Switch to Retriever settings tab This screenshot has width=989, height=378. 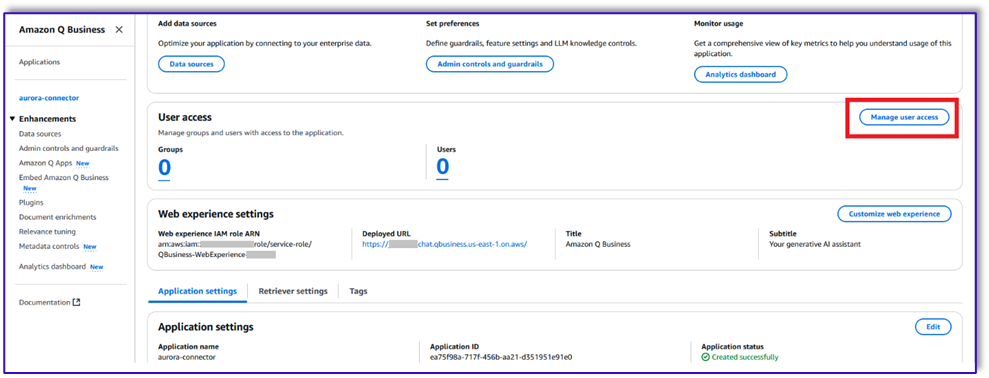pos(293,291)
